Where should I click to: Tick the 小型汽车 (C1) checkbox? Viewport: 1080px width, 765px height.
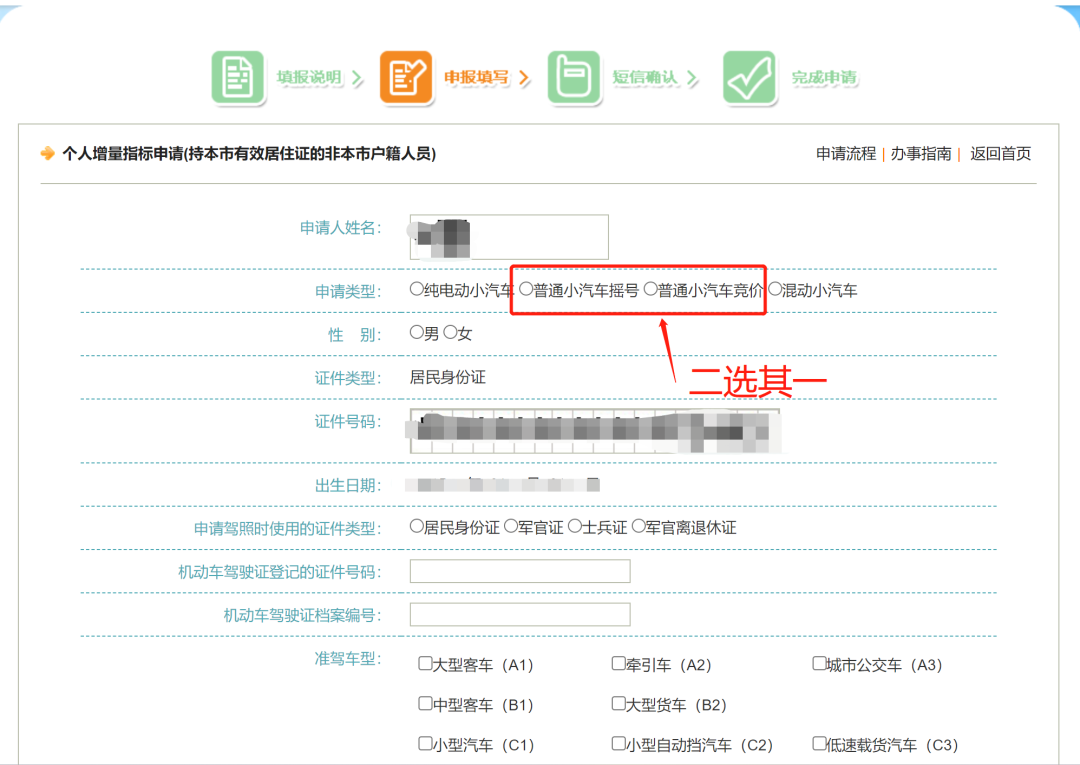click(x=425, y=744)
